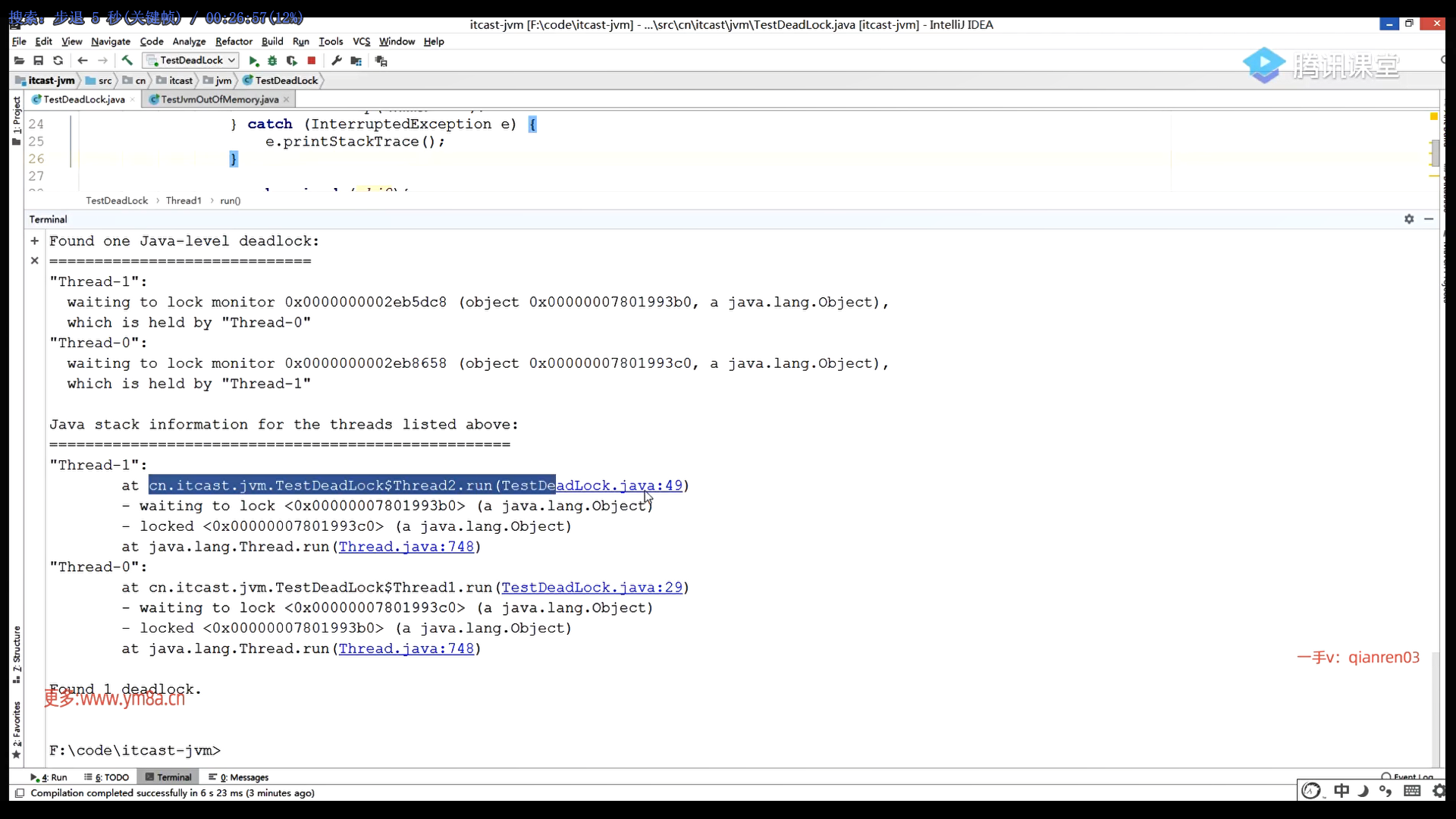This screenshot has width=1456, height=819.
Task: Open the Terminal panel settings gear
Action: [1409, 219]
